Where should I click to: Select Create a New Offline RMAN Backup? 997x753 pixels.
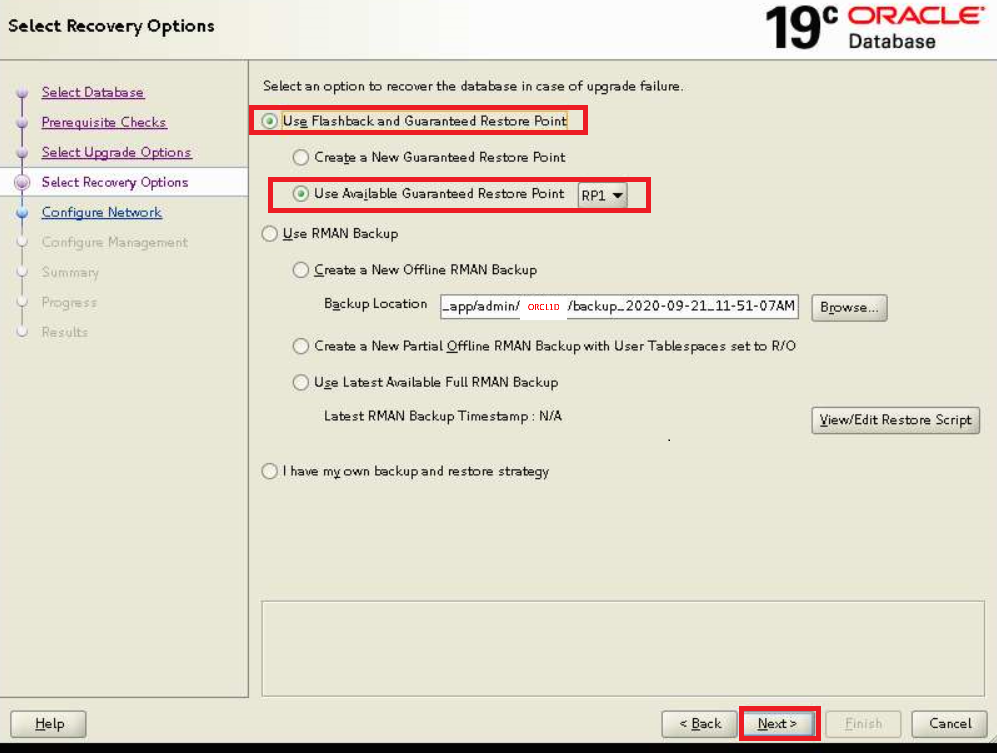click(301, 270)
